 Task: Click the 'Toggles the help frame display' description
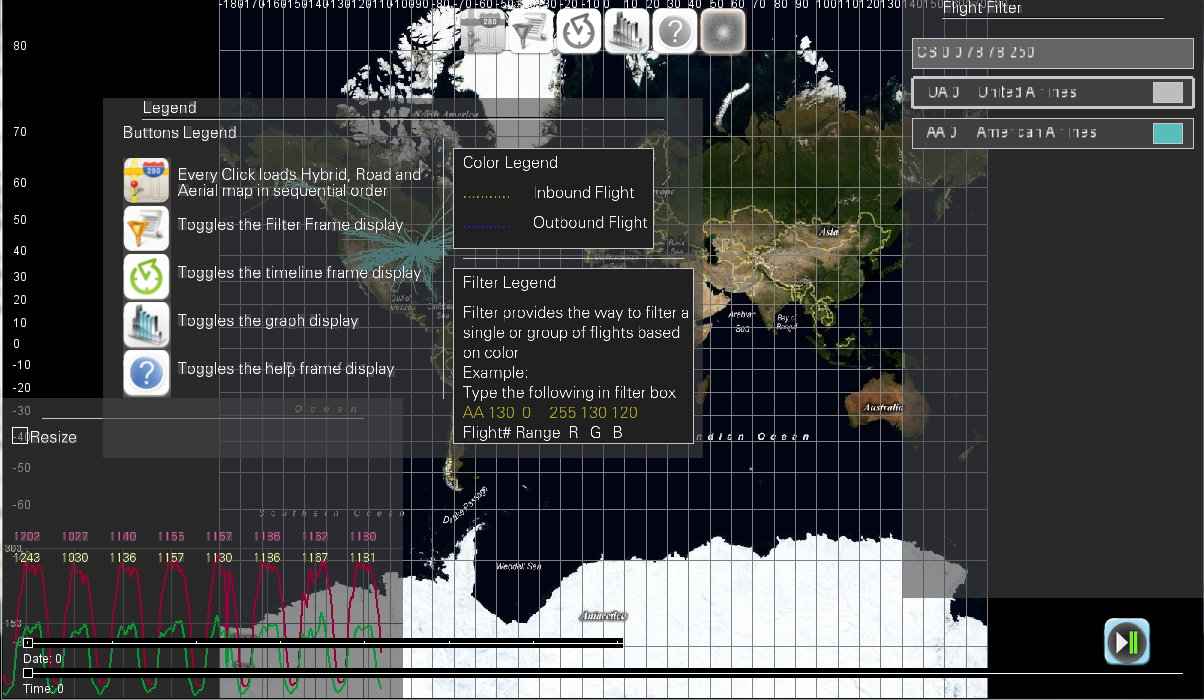[286, 369]
